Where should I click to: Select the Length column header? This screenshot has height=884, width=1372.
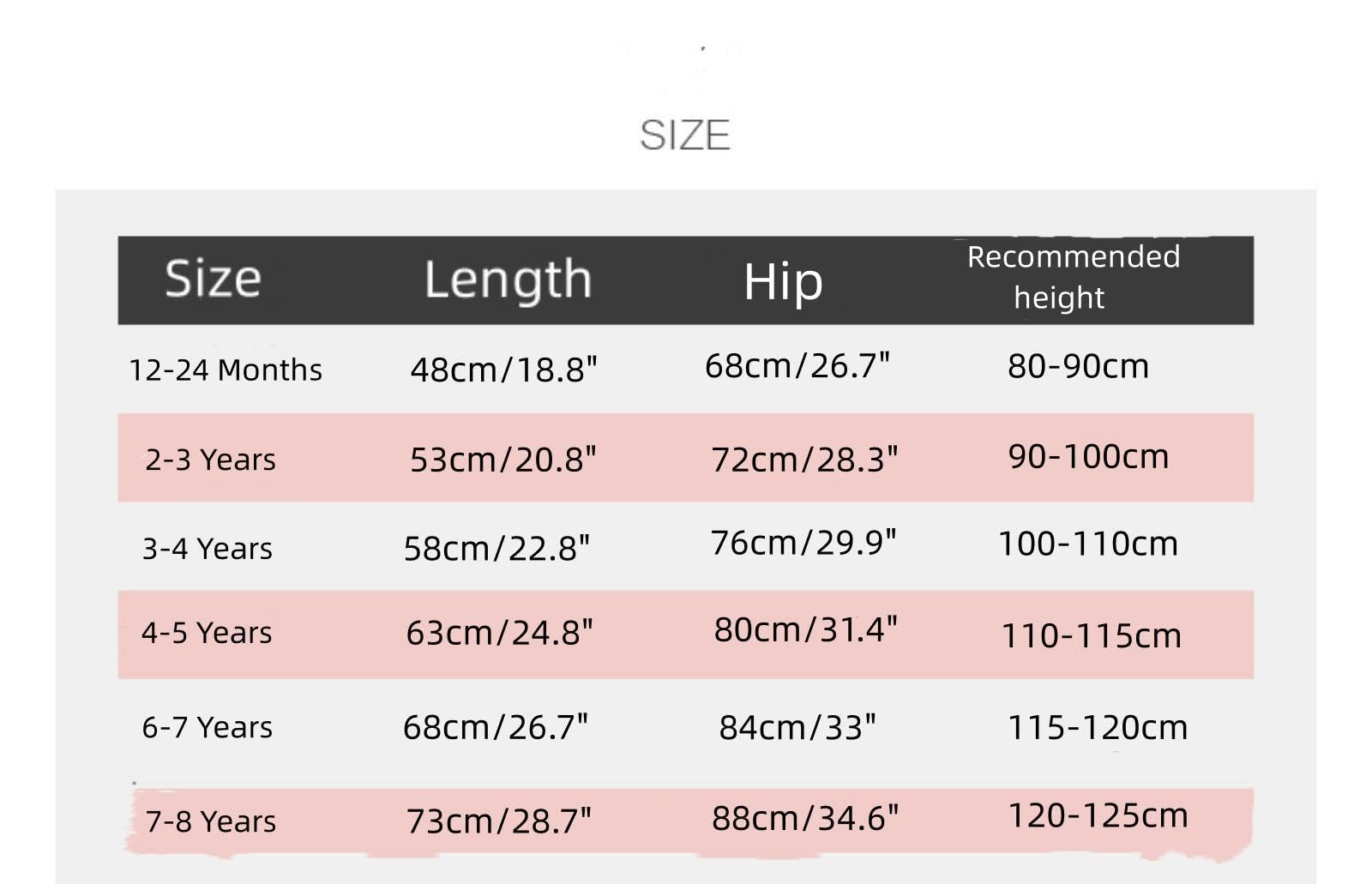(x=508, y=281)
